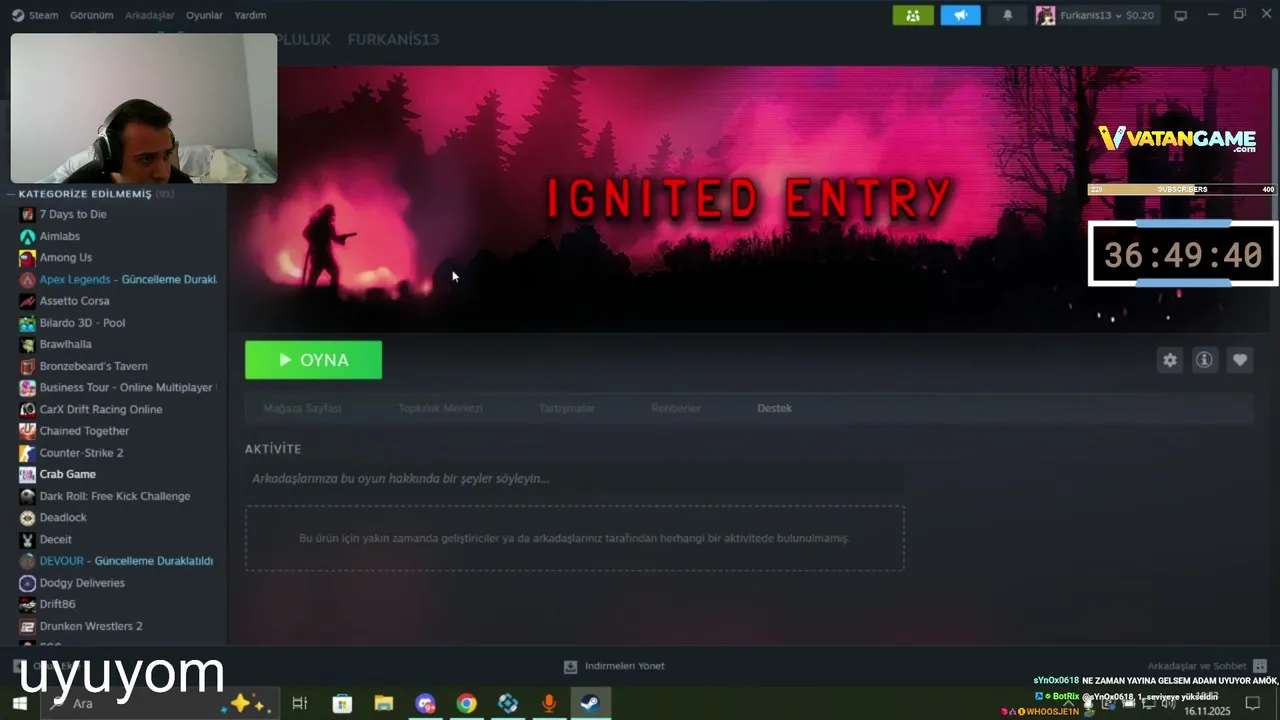Show game info icon
Image resolution: width=1280 pixels, height=720 pixels.
click(1204, 360)
